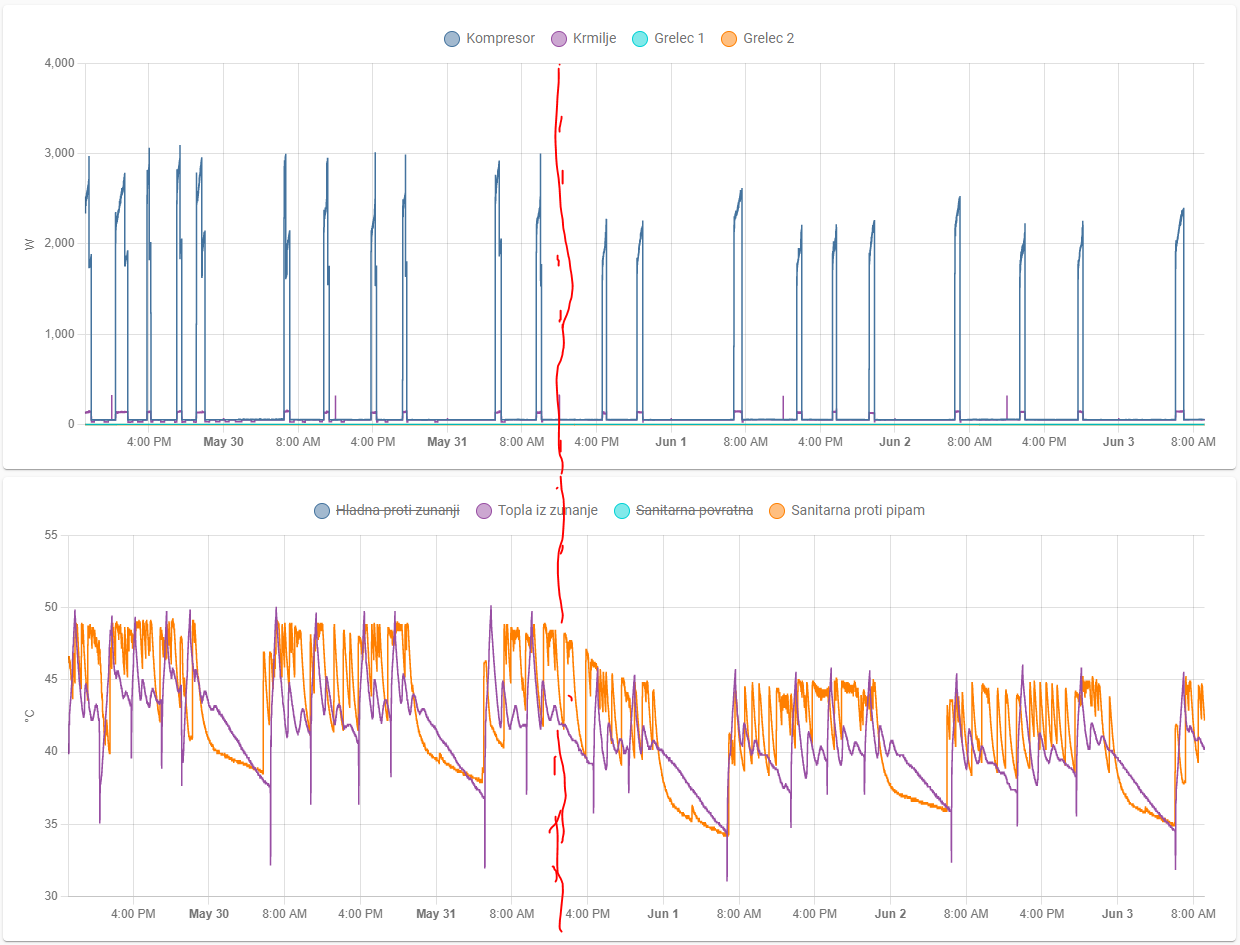Show the hidden Sanitarna povratna series
1240x945 pixels.
click(x=694, y=511)
